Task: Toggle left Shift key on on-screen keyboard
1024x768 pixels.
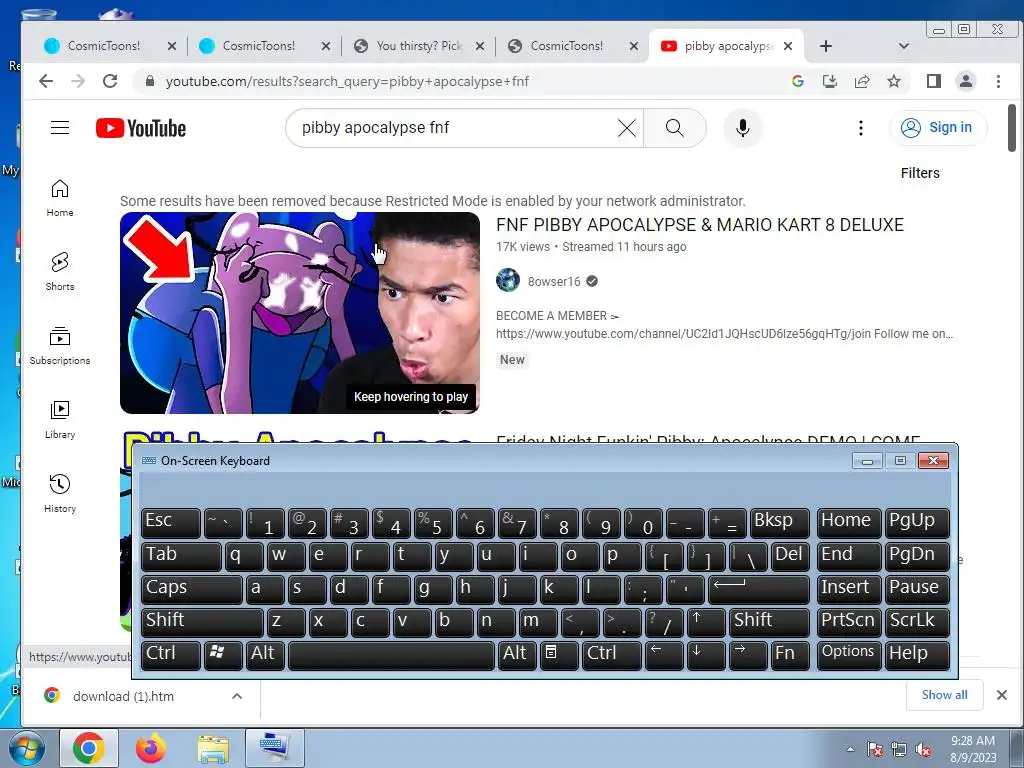Action: [202, 622]
